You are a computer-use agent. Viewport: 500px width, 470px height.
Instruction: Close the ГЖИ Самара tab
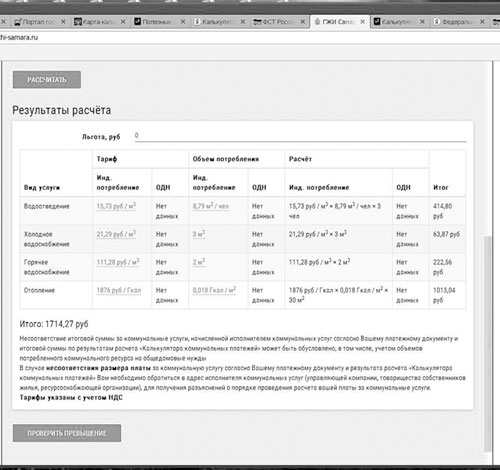363,22
